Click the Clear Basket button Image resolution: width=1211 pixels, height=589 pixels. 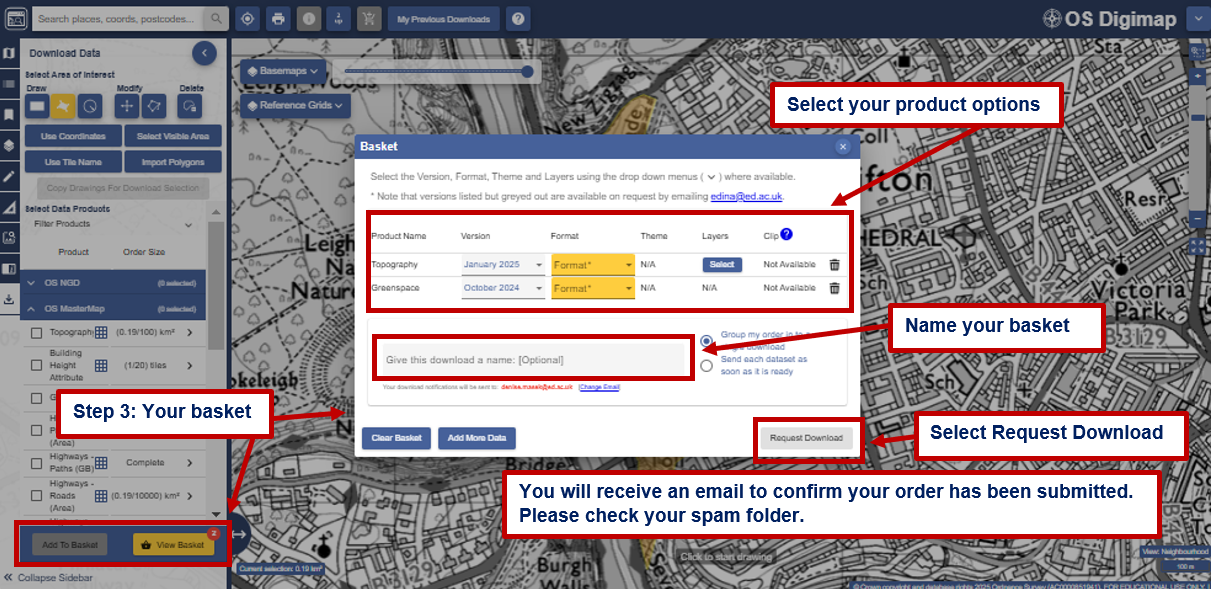click(396, 438)
